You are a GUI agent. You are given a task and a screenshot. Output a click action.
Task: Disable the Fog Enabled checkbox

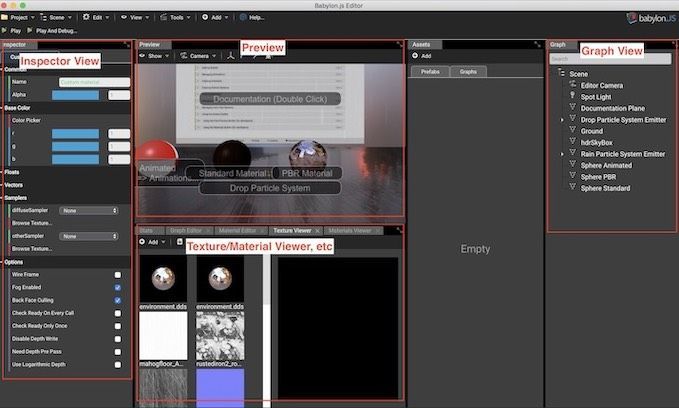tap(118, 288)
